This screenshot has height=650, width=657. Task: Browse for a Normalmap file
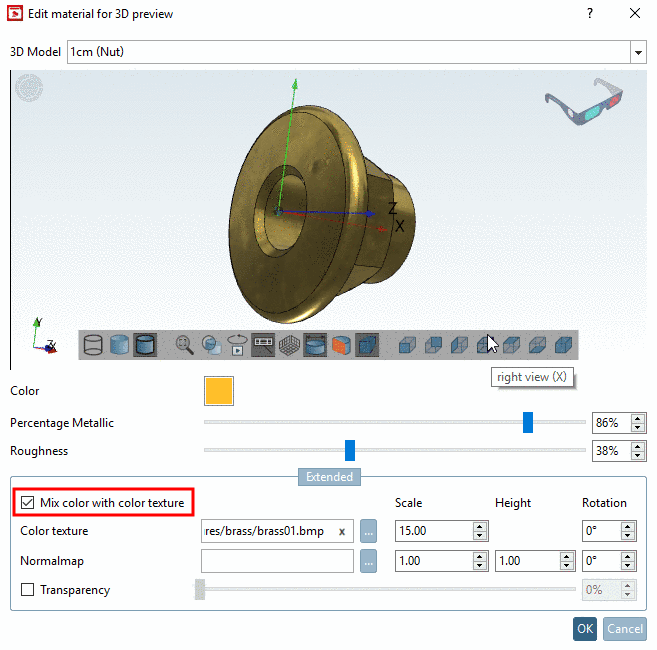(368, 561)
